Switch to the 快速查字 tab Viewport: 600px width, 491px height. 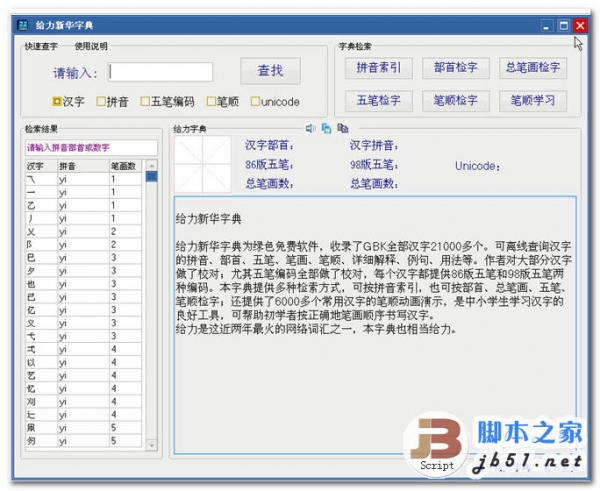pyautogui.click(x=41, y=46)
